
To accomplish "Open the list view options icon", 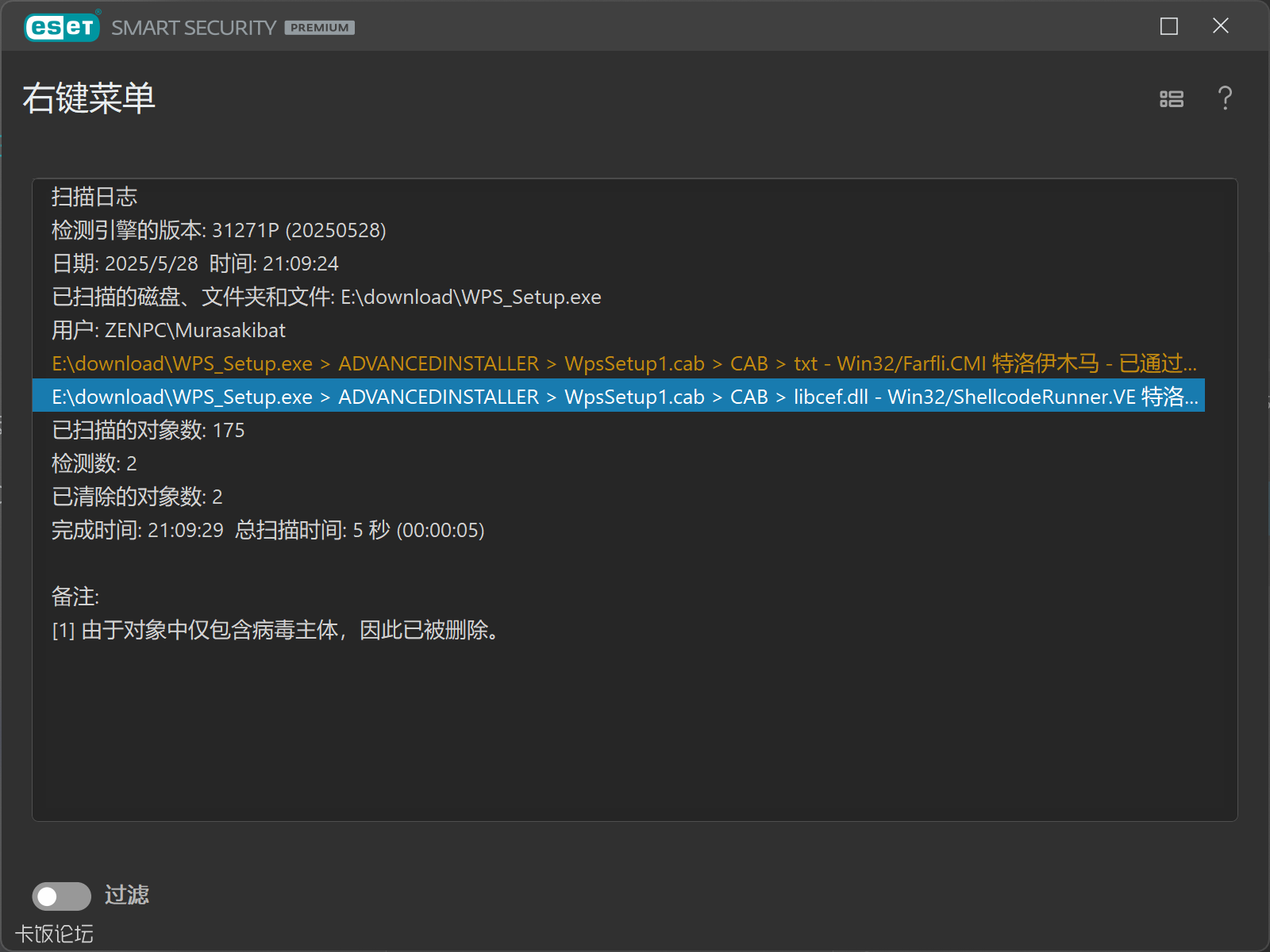I will [1172, 98].
